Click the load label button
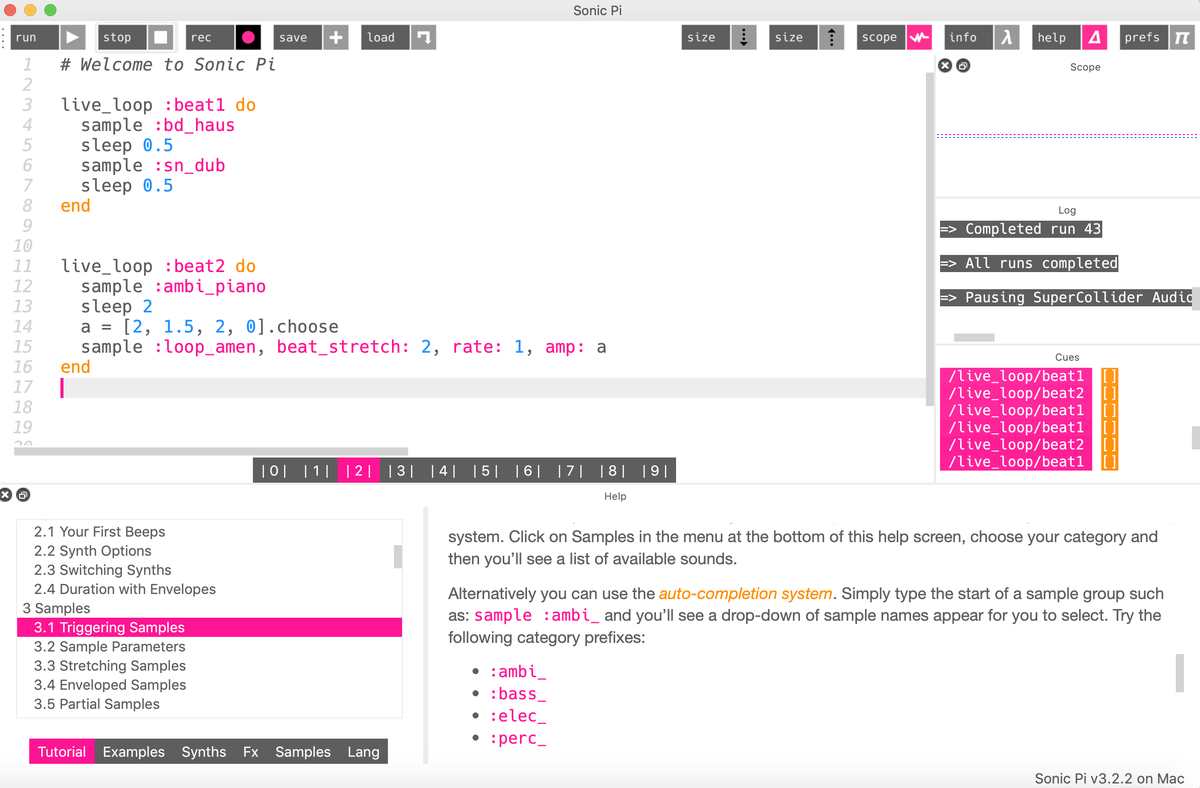1200x788 pixels. (386, 38)
